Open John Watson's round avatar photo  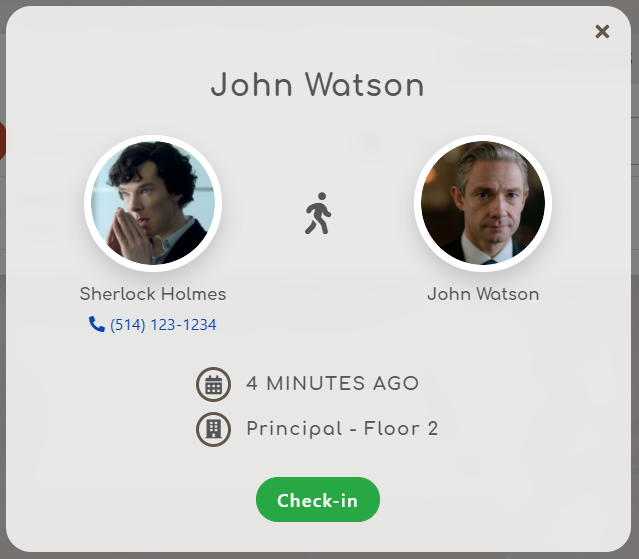pyautogui.click(x=483, y=203)
